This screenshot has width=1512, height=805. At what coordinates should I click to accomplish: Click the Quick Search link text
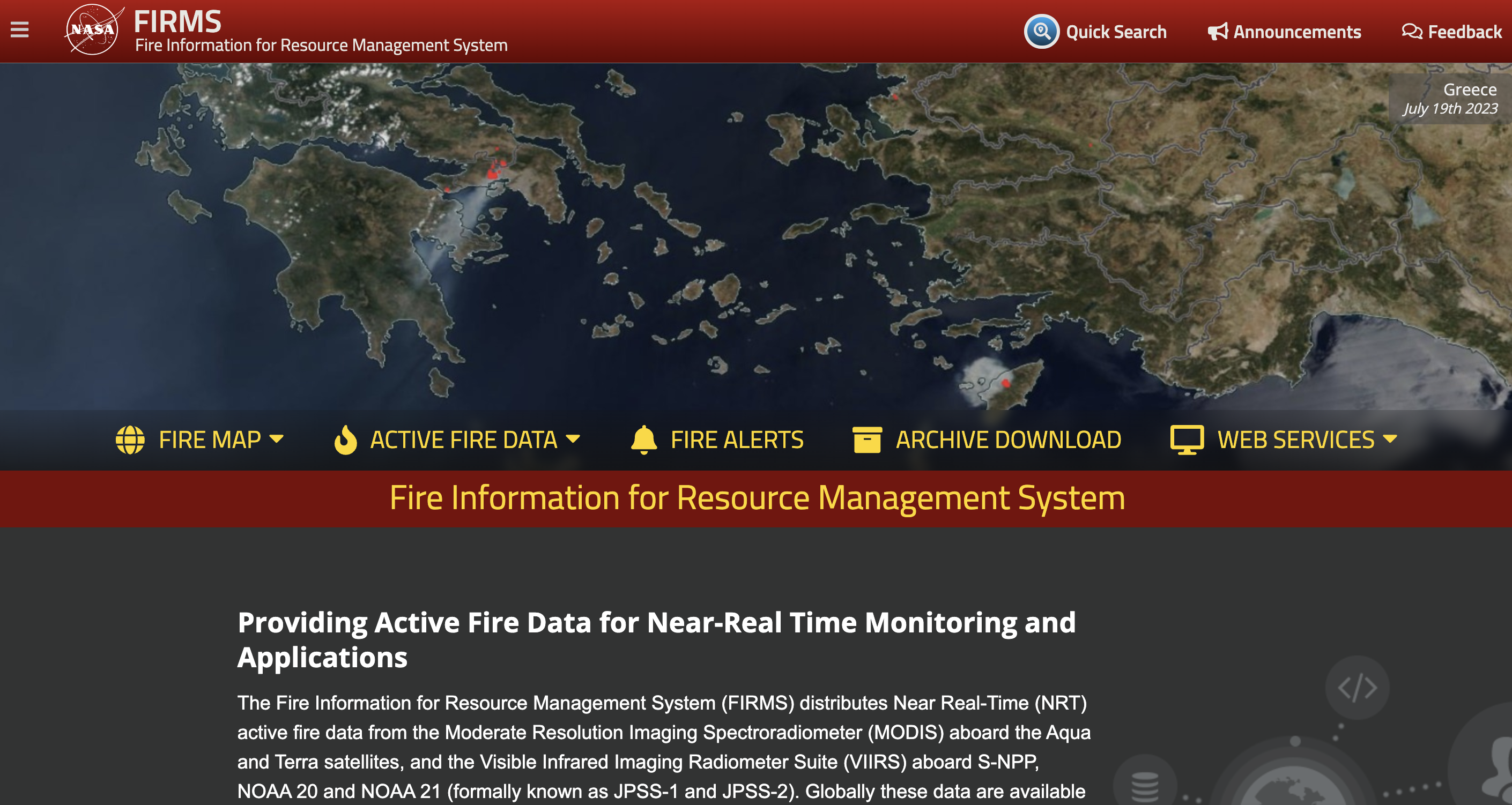click(1116, 32)
